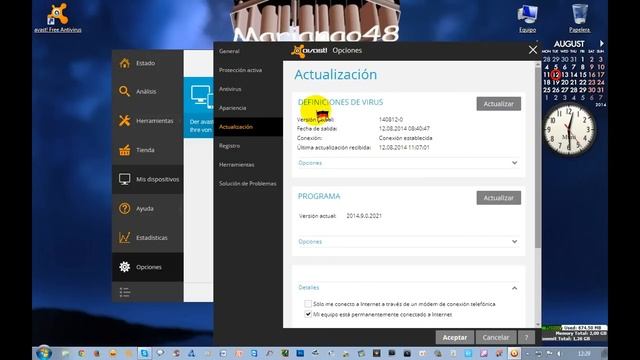
Task: Open the Registro settings tab
Action: tap(229, 146)
